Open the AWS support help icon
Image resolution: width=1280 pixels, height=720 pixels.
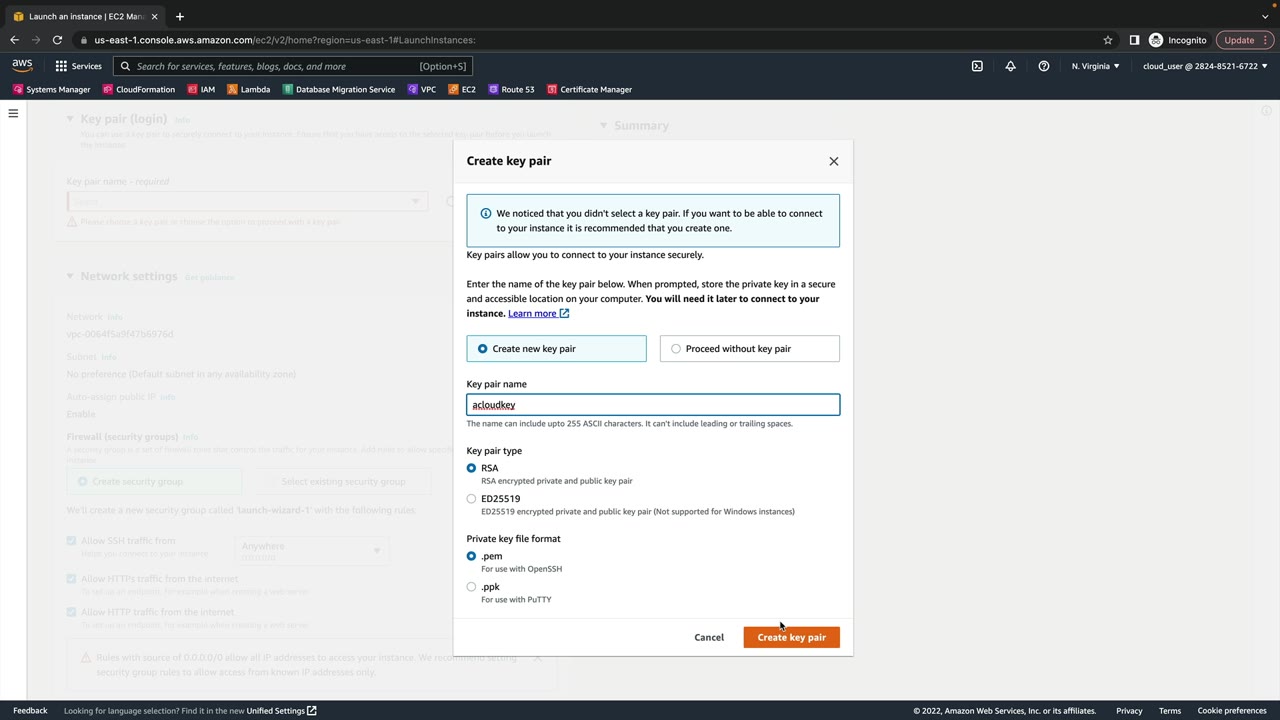(1044, 66)
